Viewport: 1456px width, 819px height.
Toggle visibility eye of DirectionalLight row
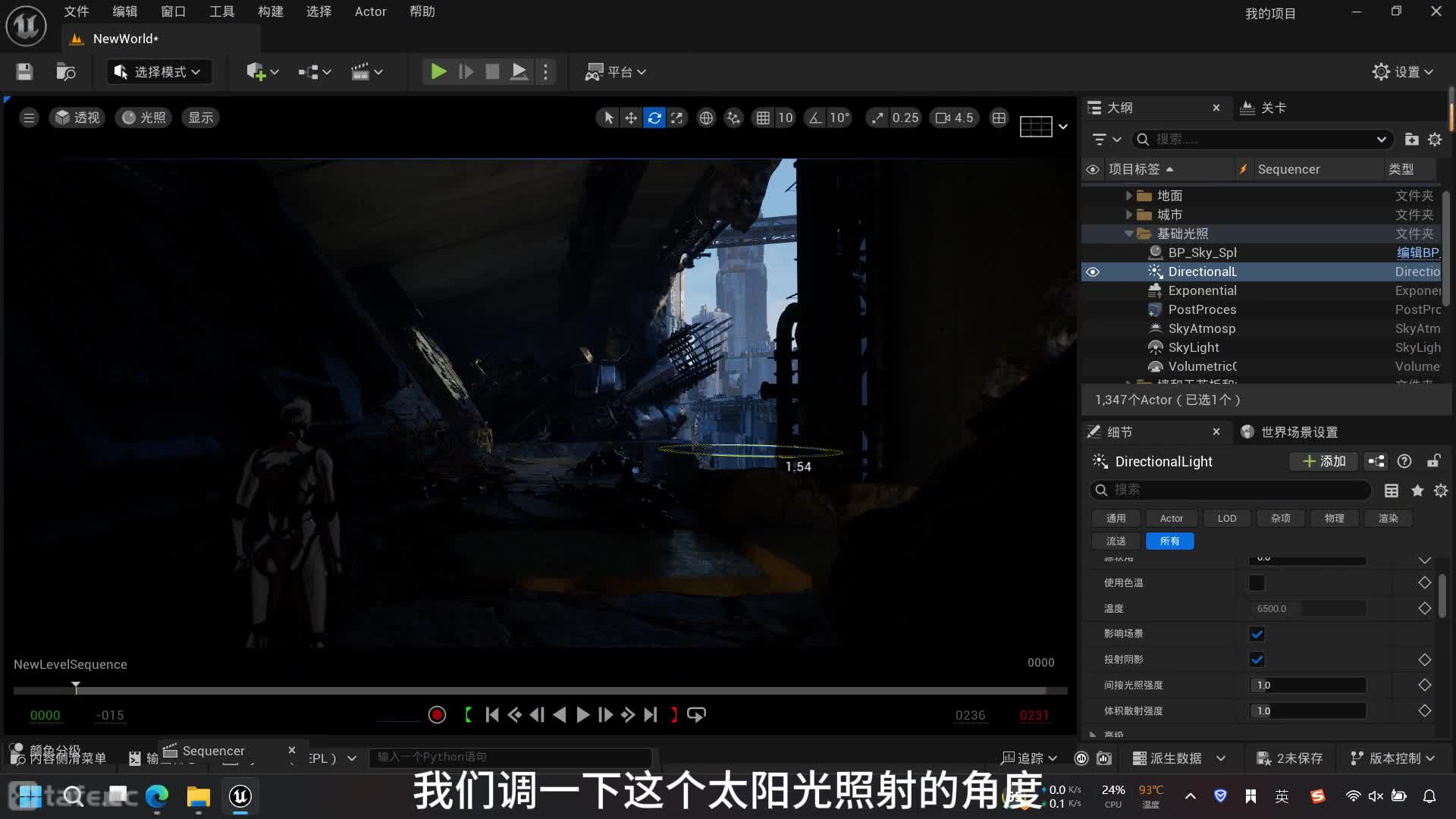(x=1093, y=271)
